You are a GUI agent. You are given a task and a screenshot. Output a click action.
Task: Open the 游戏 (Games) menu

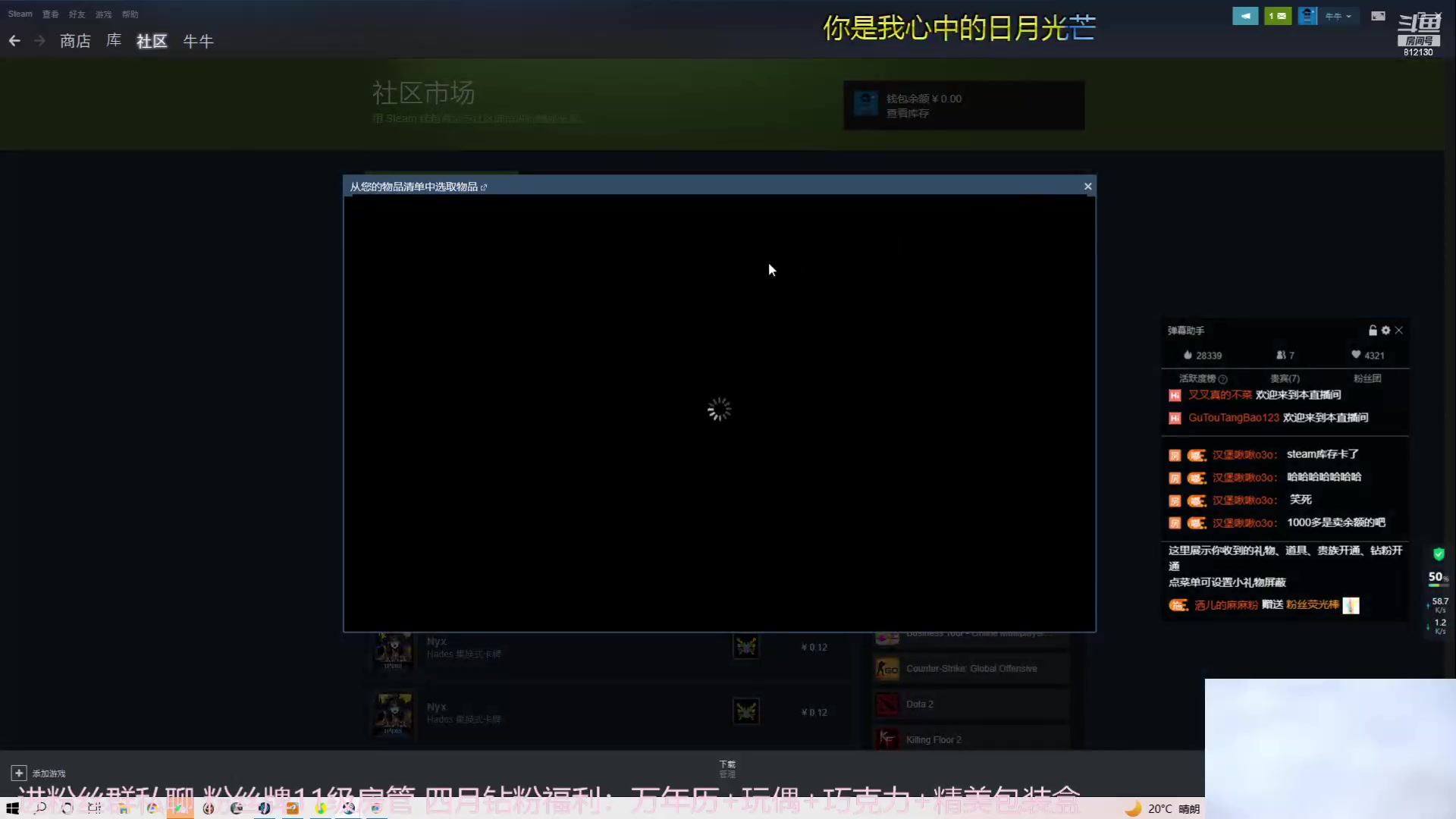[103, 14]
